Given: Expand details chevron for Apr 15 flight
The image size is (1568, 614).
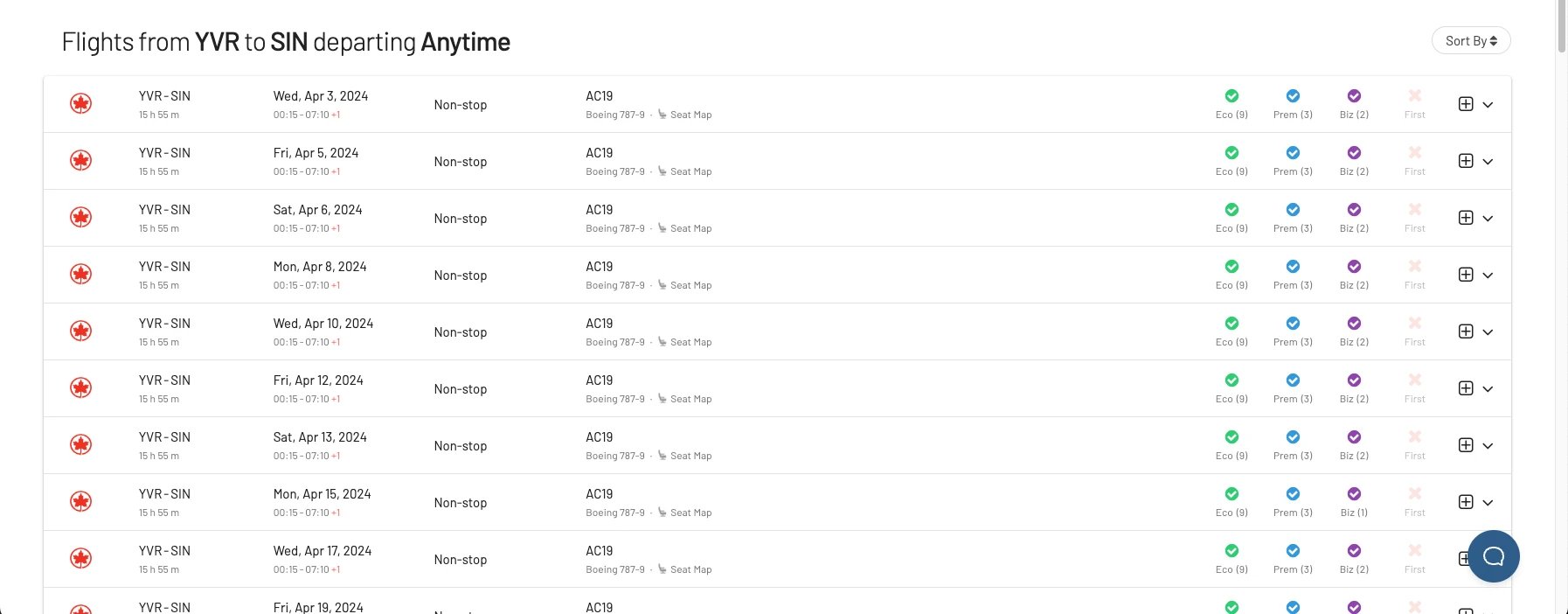Looking at the screenshot, I should point(1488,503).
